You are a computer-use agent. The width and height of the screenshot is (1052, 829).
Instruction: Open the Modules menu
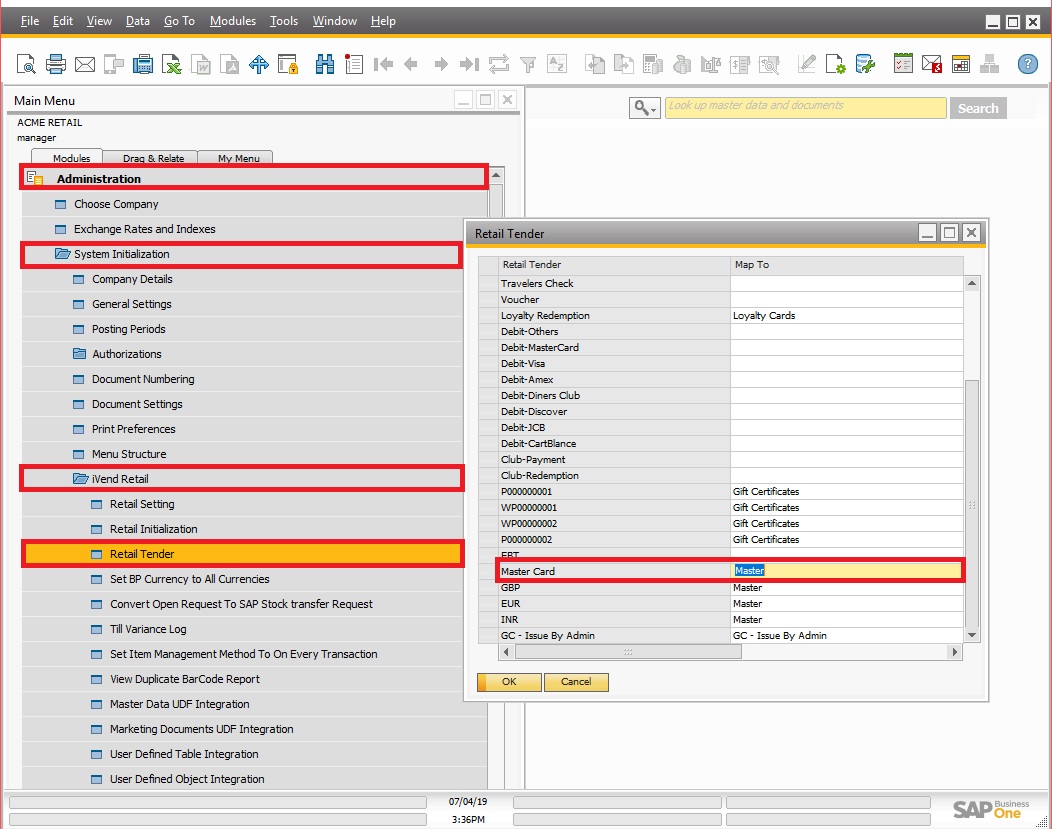pyautogui.click(x=233, y=21)
